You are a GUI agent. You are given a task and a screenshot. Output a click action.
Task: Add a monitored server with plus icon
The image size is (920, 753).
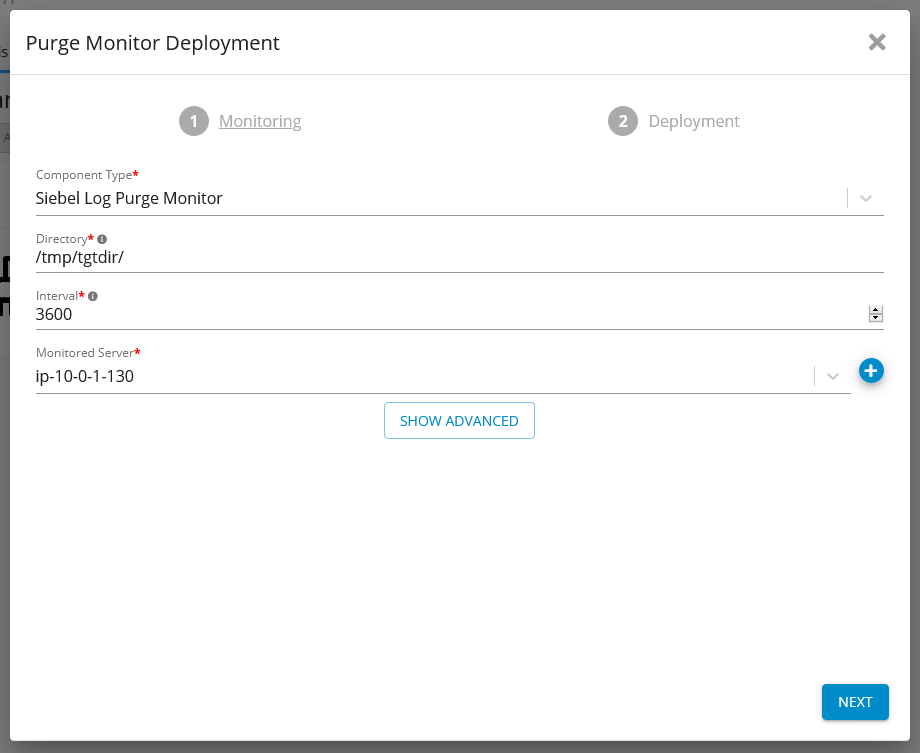(x=871, y=371)
